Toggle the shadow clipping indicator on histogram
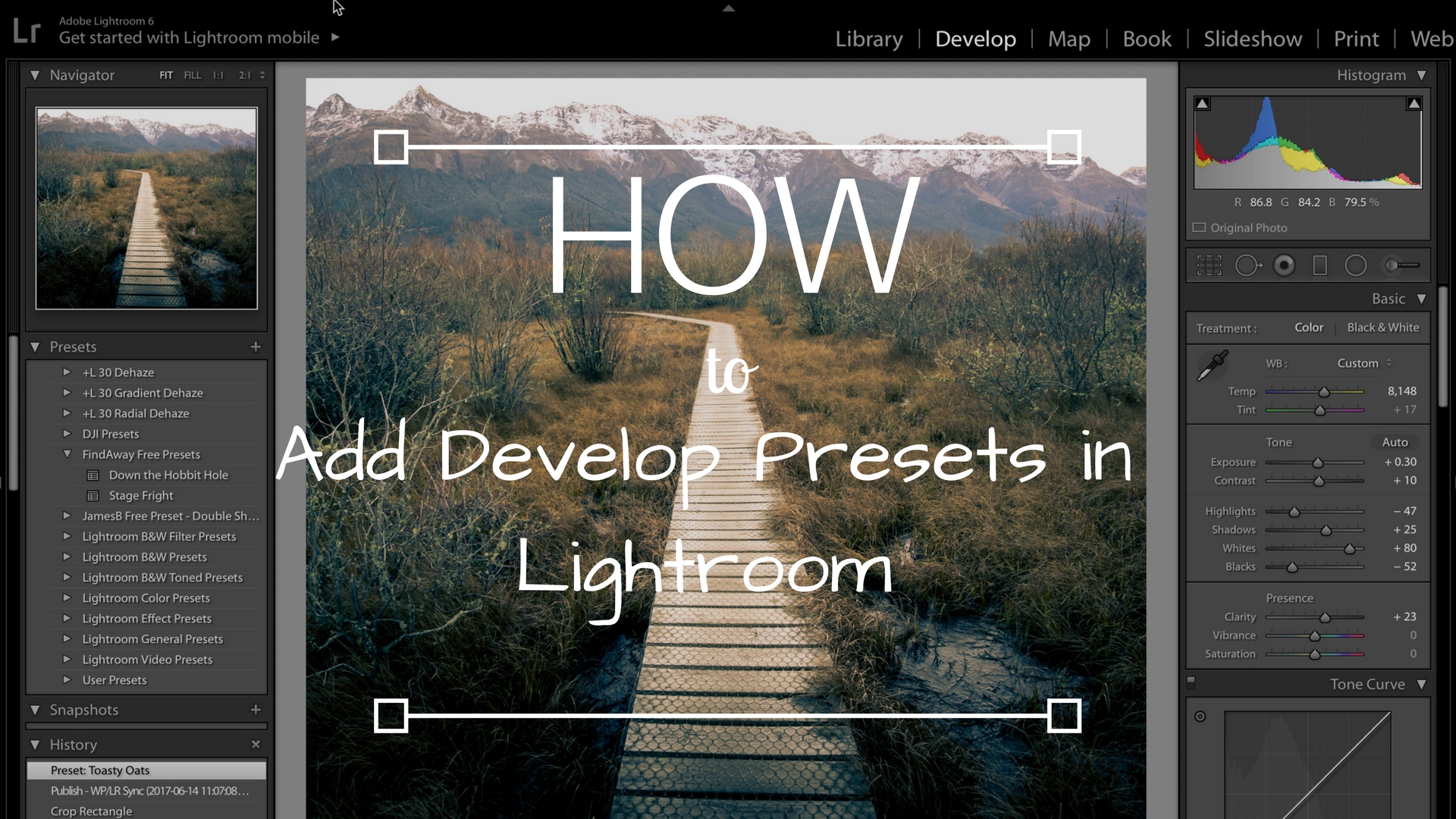 (x=1202, y=102)
